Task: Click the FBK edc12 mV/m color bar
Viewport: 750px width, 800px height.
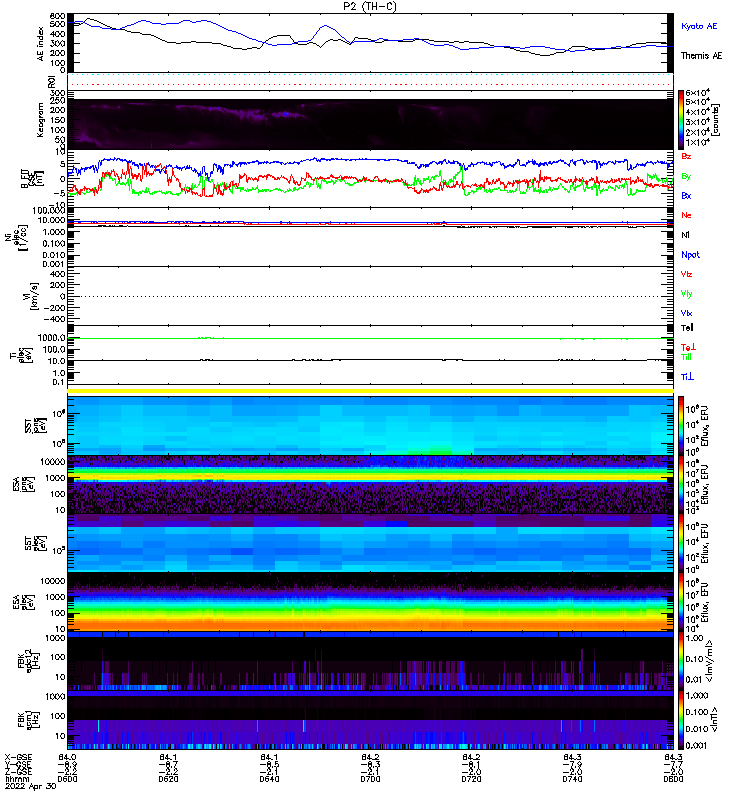Action: 681,661
